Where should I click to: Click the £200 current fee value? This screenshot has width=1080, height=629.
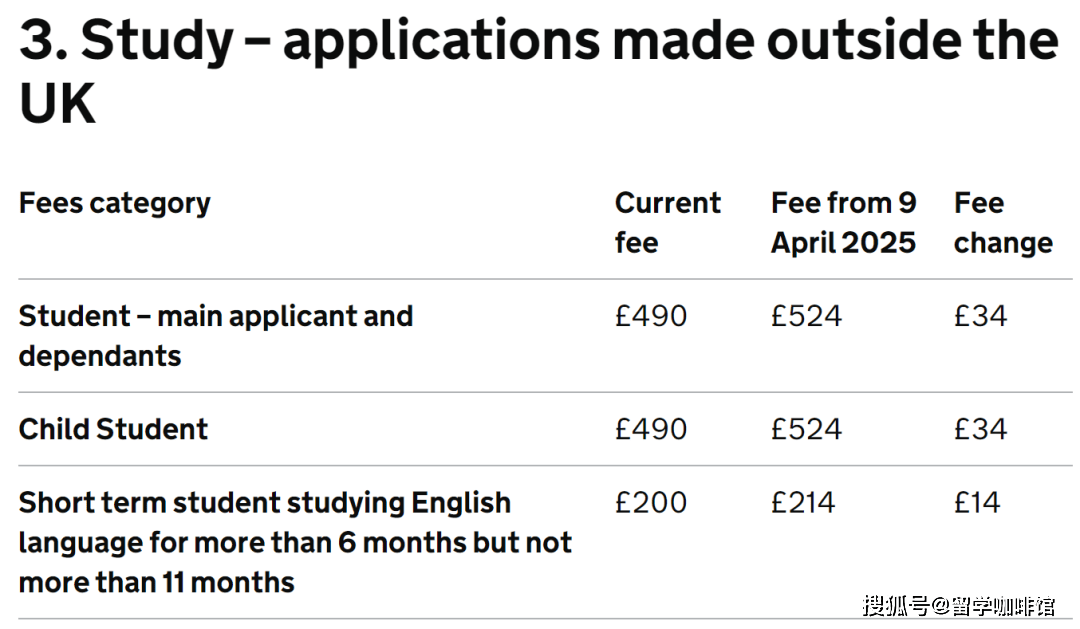651,502
